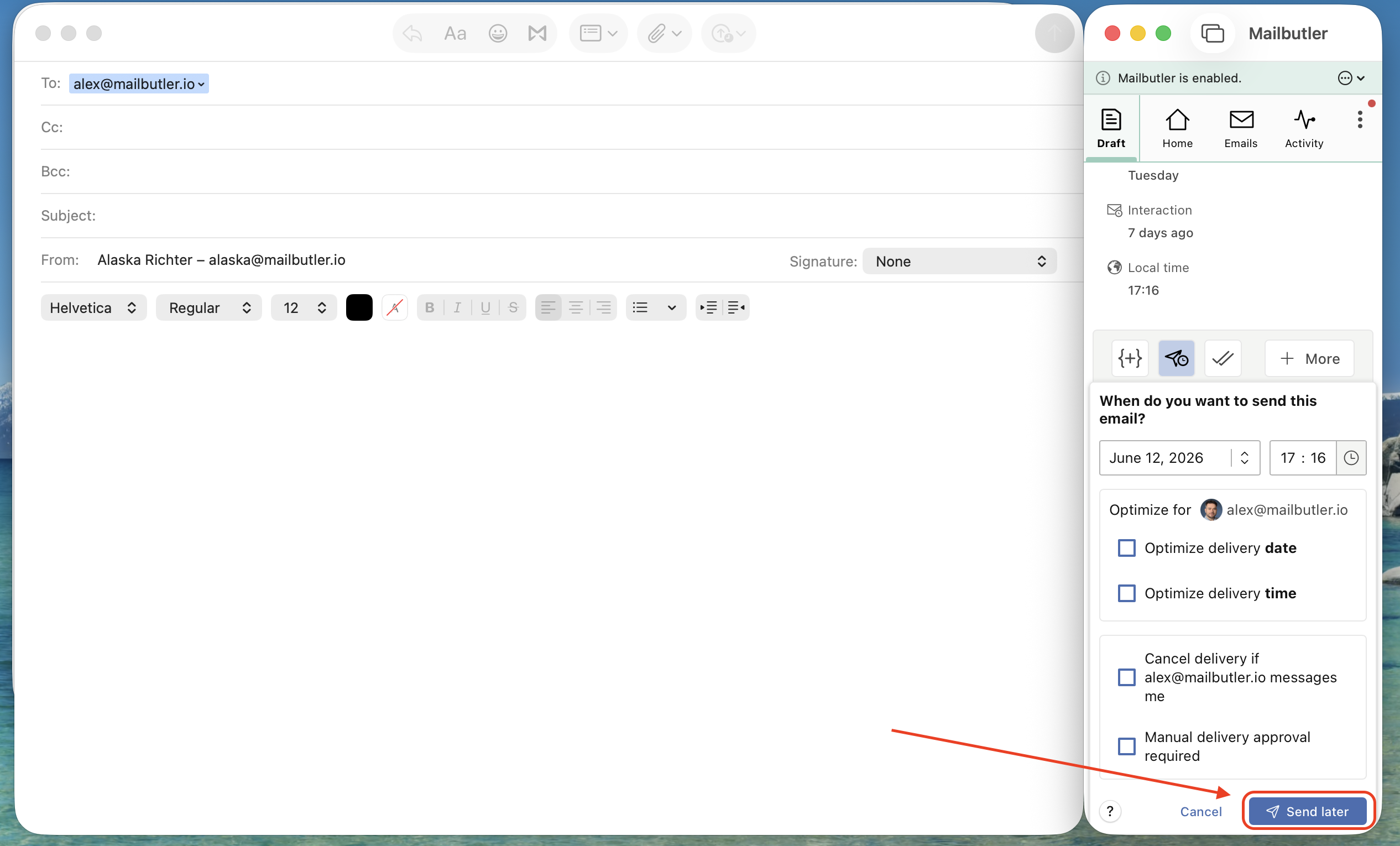Open the Signature None dropdown
This screenshot has width=1400, height=846.
pos(960,261)
